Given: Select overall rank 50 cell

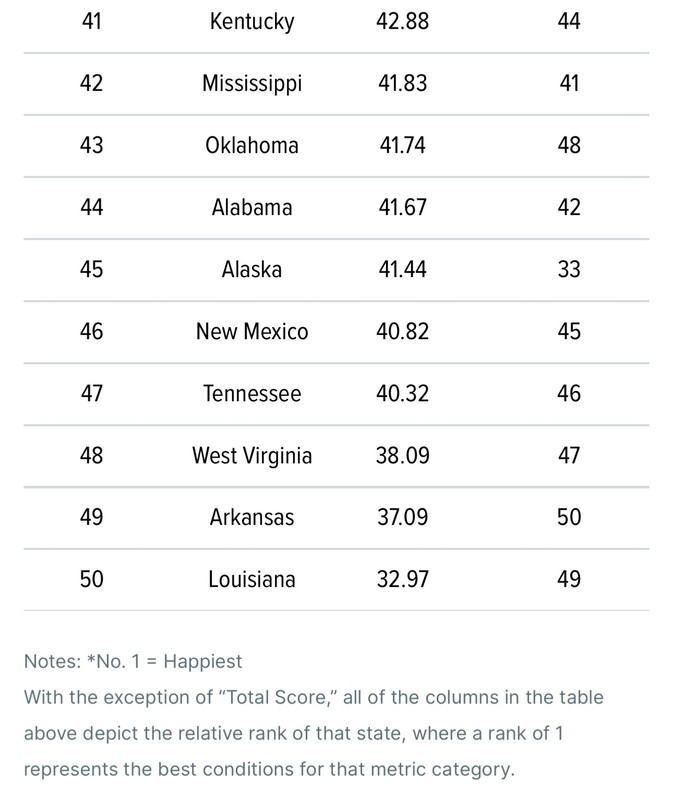Looking at the screenshot, I should (91, 580).
